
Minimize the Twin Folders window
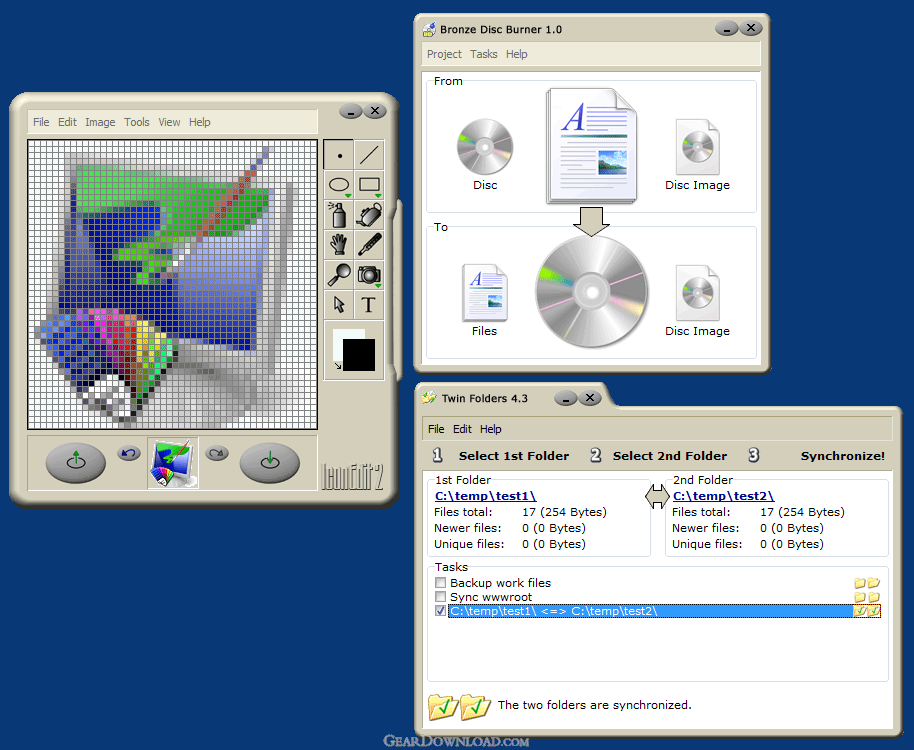coord(565,399)
